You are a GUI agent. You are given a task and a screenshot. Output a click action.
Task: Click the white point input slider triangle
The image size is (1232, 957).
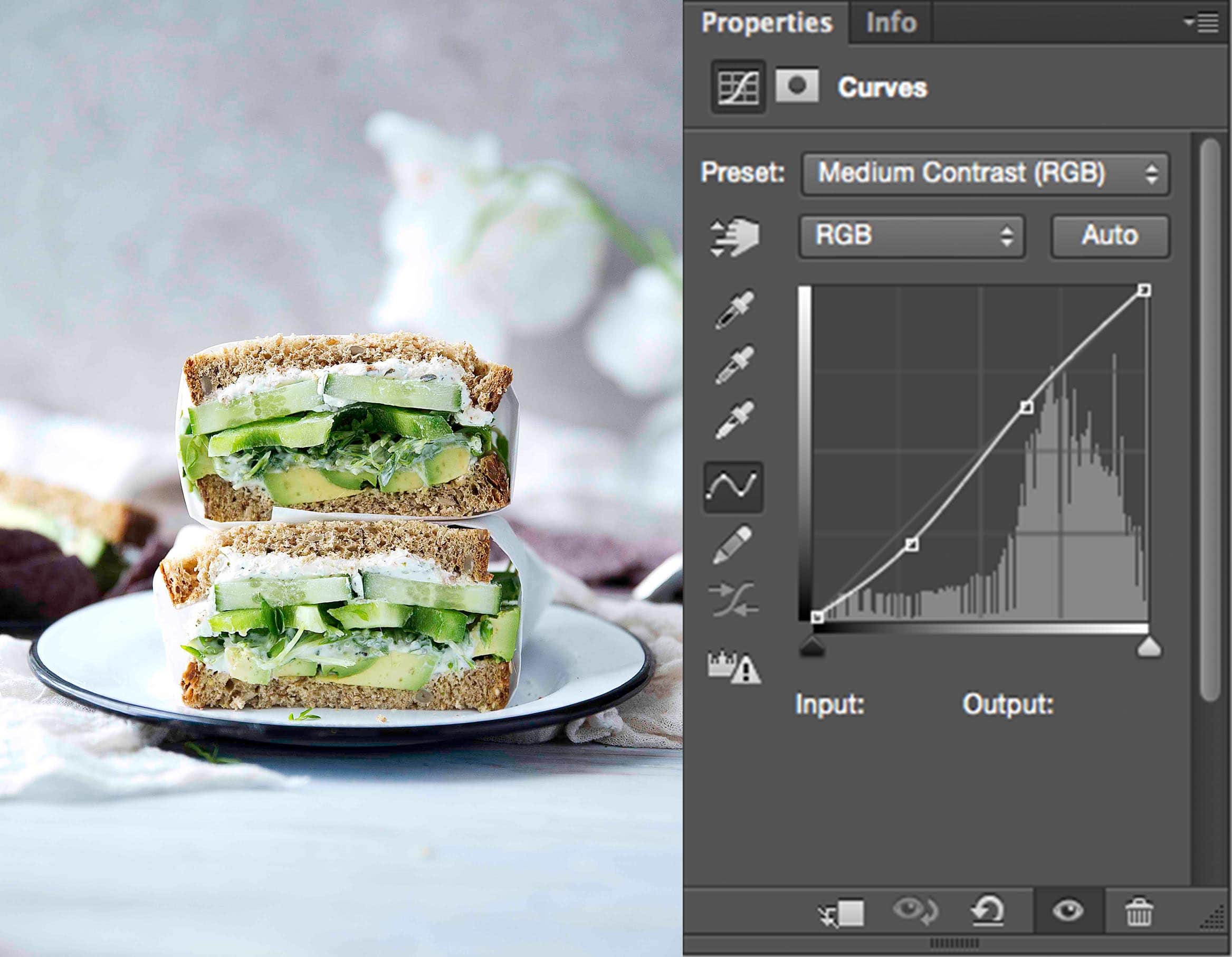point(1149,647)
